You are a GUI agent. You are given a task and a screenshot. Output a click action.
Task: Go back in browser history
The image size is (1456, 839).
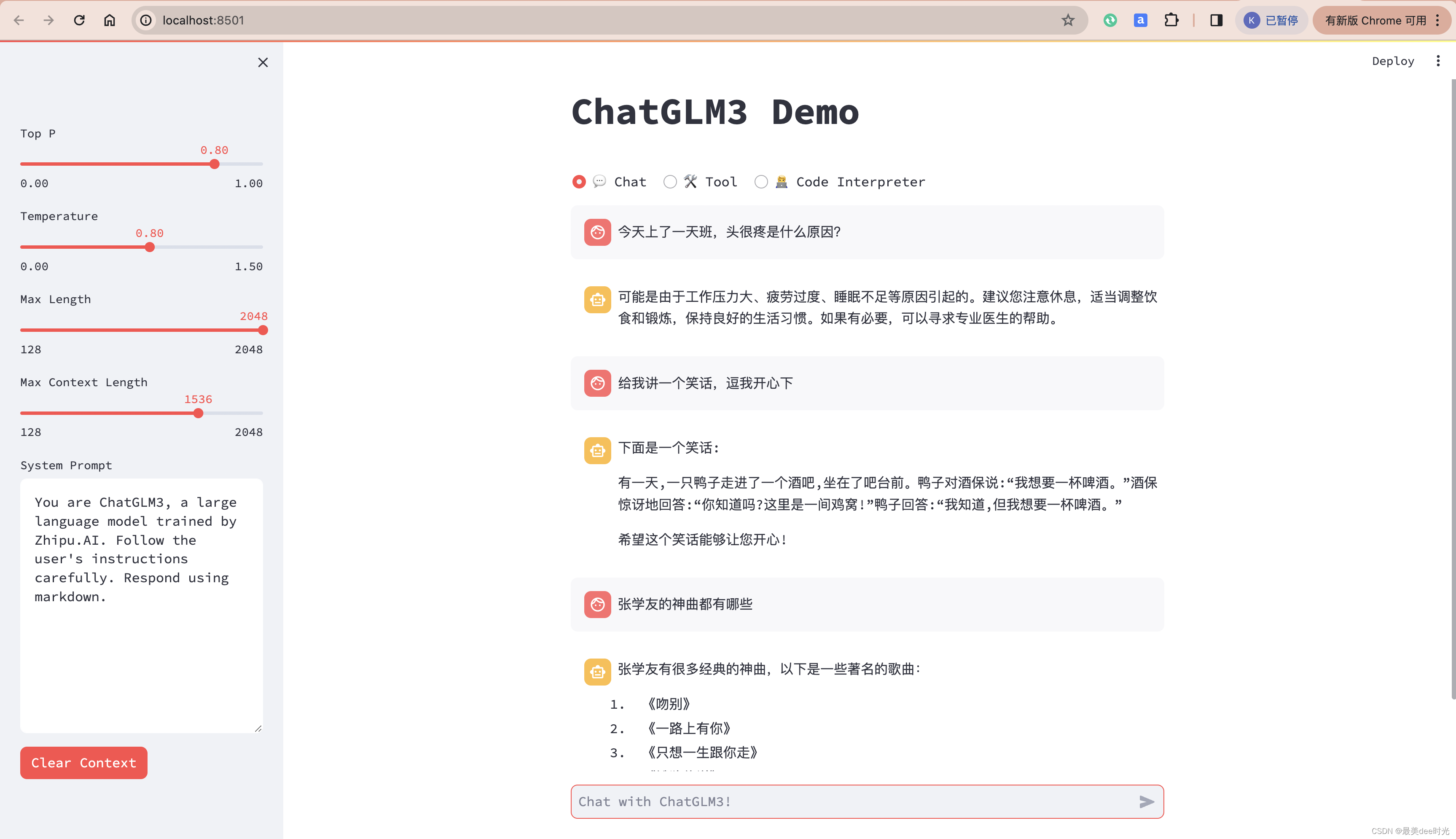click(x=19, y=20)
